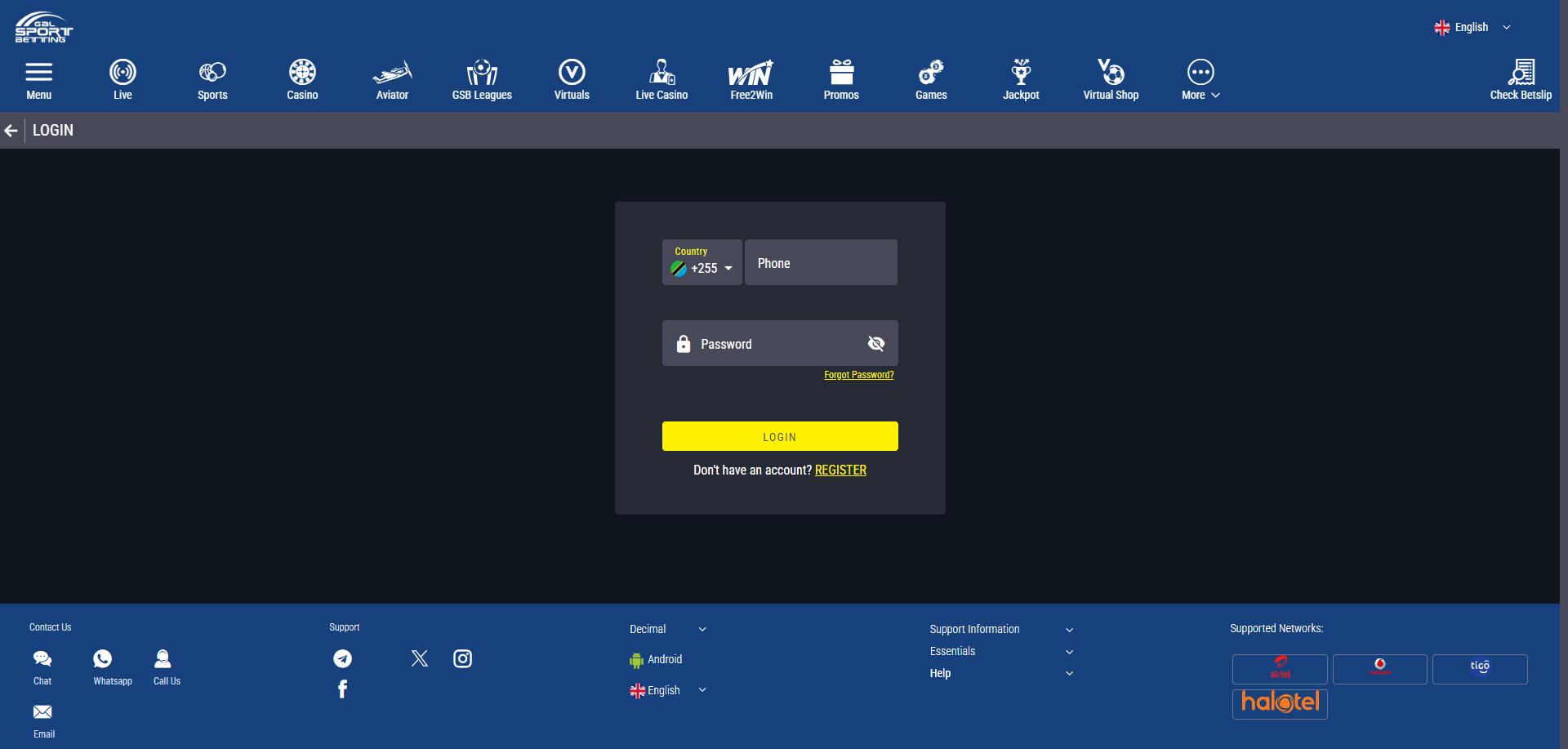The width and height of the screenshot is (1568, 749).
Task: Open the hamburger Menu
Action: (38, 78)
